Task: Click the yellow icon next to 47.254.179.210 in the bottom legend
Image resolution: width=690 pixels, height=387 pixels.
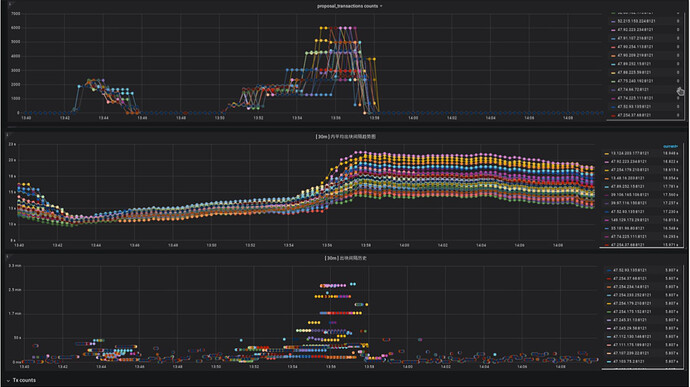Action: point(609,304)
